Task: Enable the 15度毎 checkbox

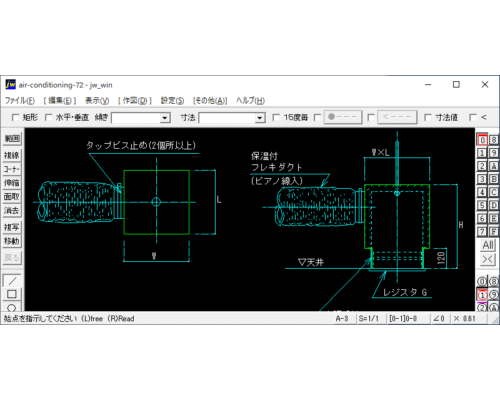Action: pos(276,117)
